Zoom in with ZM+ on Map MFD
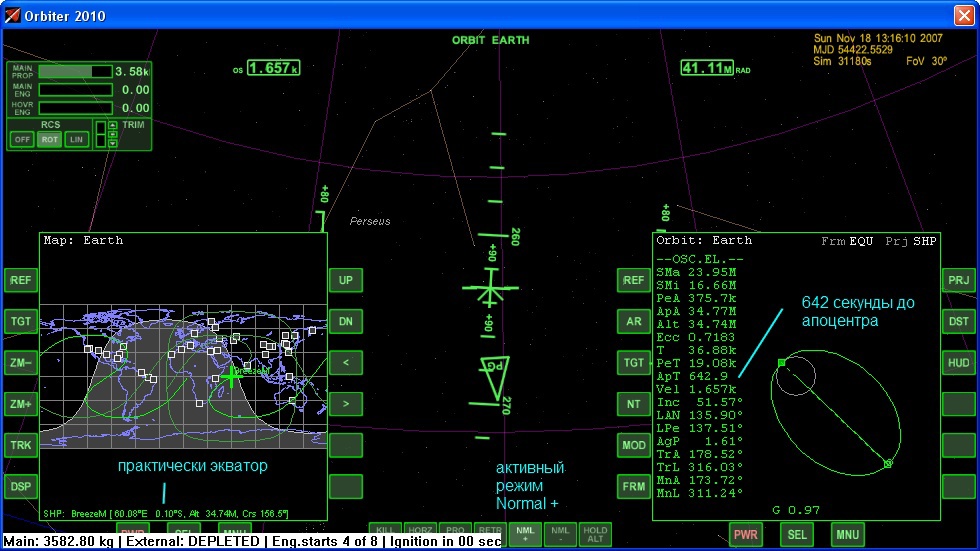The height and width of the screenshot is (551, 980). [21, 404]
